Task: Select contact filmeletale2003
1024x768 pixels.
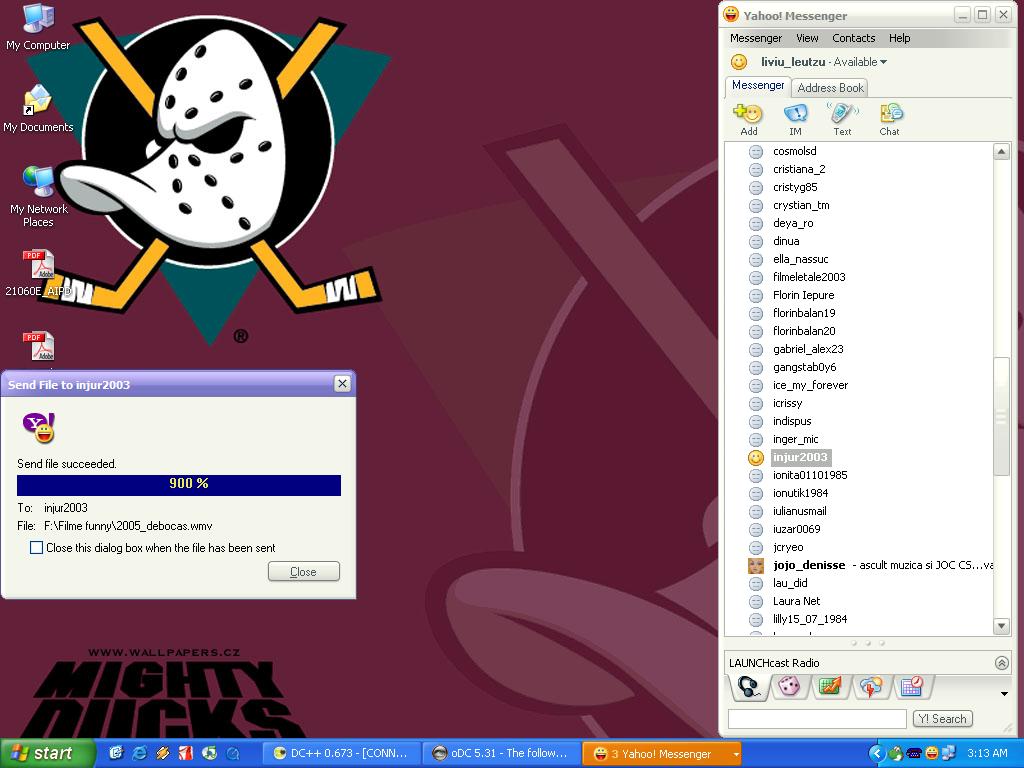Action: click(809, 277)
